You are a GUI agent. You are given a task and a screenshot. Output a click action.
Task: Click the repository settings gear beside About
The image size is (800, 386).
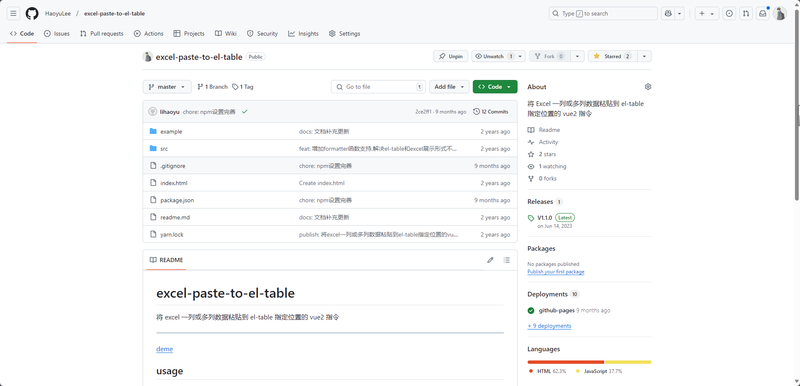[x=648, y=87]
